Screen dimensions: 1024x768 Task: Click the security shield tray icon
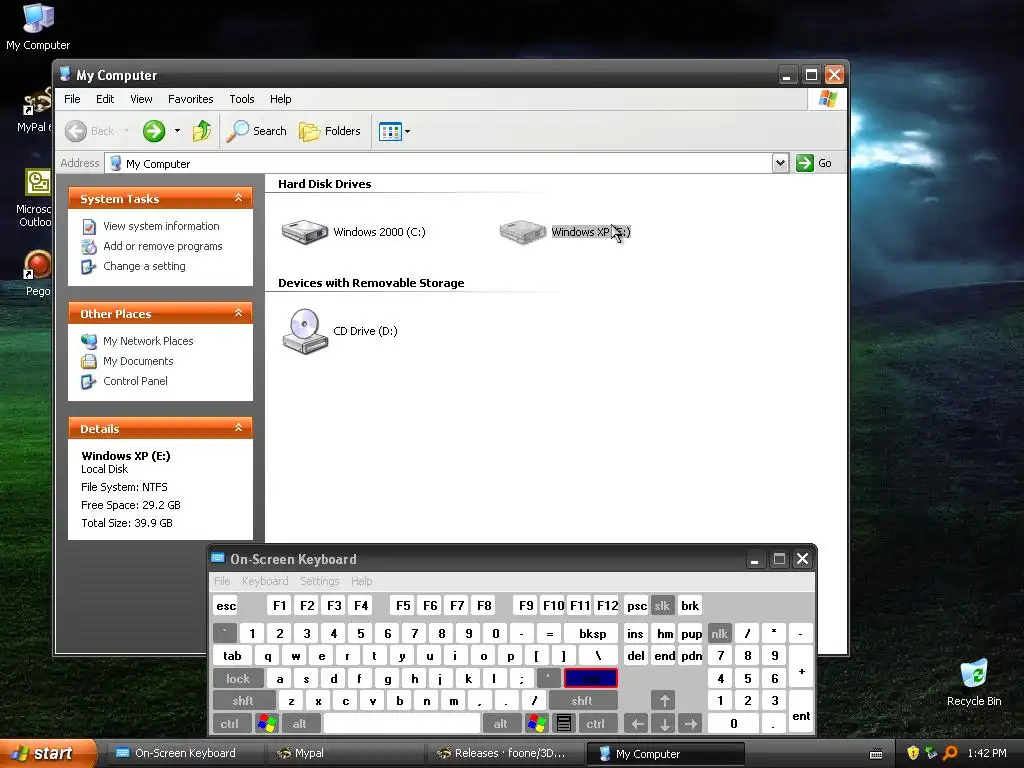[x=913, y=753]
